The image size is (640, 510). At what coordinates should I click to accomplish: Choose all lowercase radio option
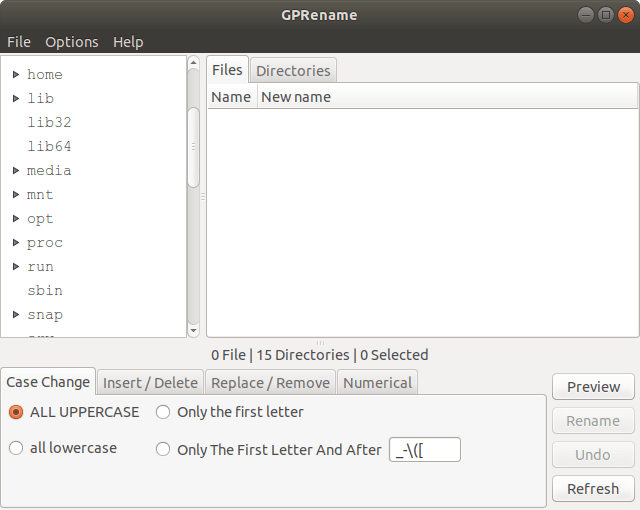click(x=16, y=449)
